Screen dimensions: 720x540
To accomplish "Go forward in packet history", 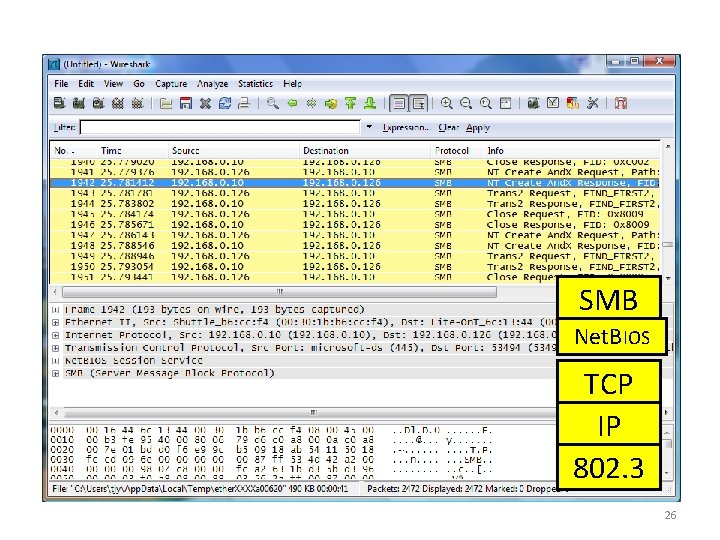I will 311,103.
